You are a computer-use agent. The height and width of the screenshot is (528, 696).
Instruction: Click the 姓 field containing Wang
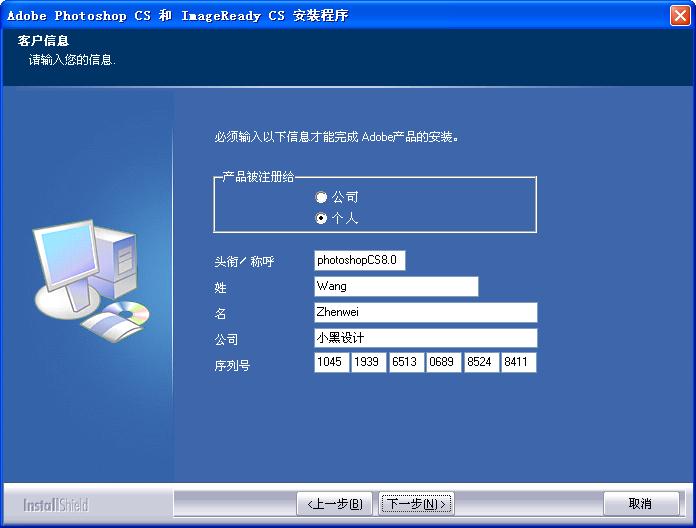click(396, 286)
